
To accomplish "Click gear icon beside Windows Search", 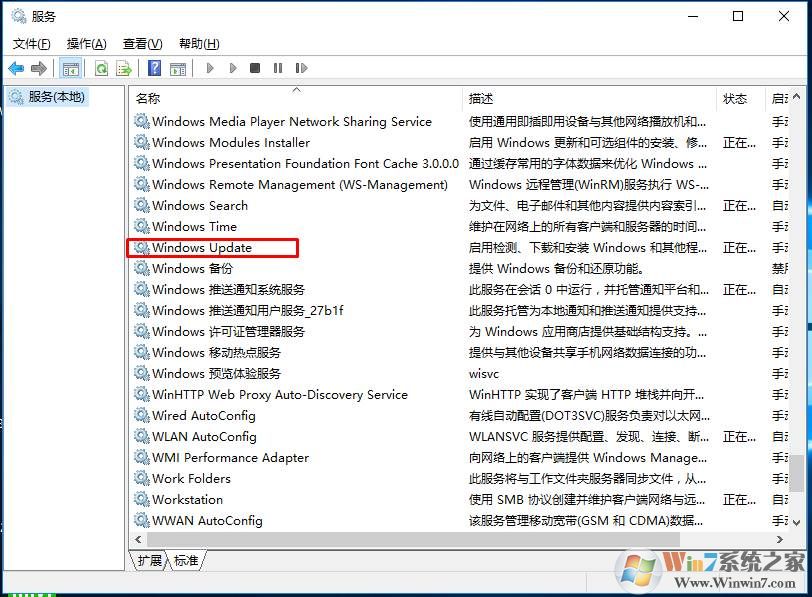I will (141, 205).
